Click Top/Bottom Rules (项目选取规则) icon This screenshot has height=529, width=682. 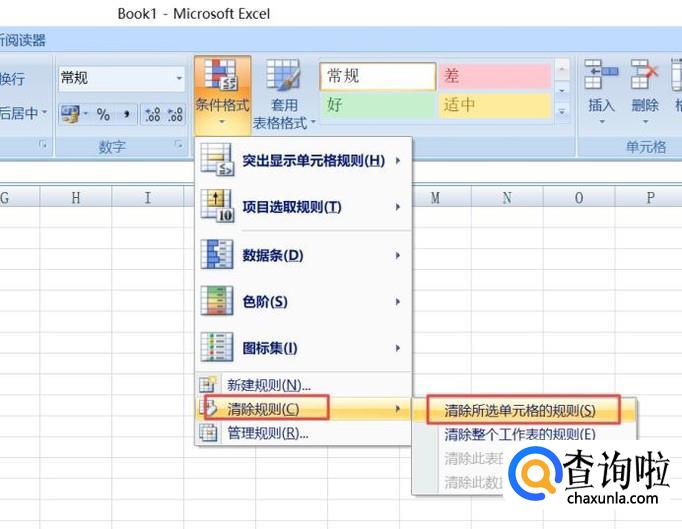pos(217,206)
